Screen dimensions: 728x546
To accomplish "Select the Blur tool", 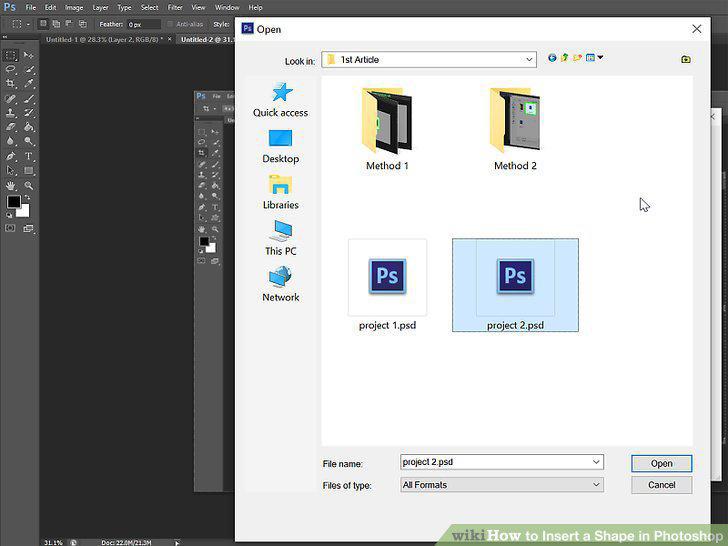I will coord(11,141).
